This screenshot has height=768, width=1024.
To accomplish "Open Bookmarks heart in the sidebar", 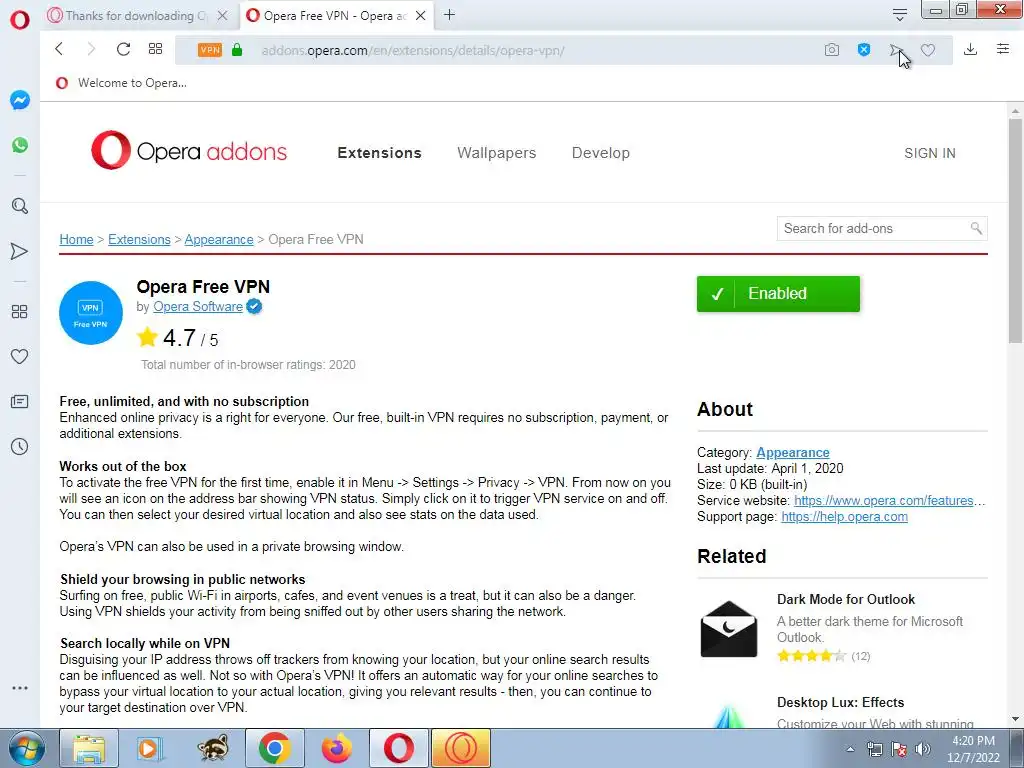I will click(20, 357).
